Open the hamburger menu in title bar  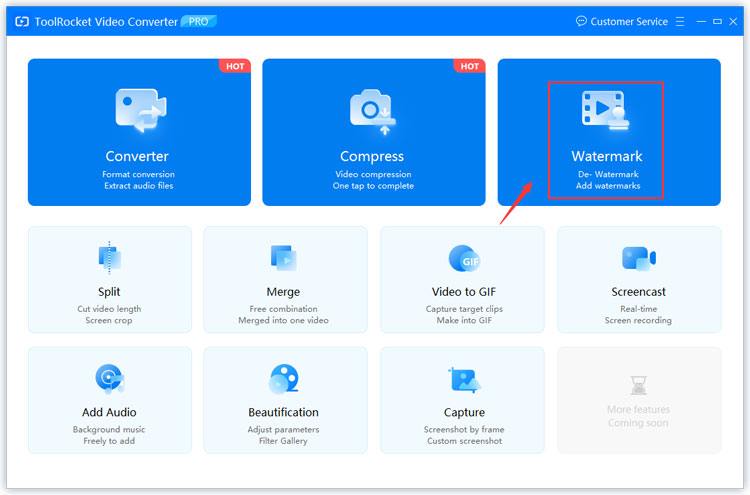[x=680, y=22]
